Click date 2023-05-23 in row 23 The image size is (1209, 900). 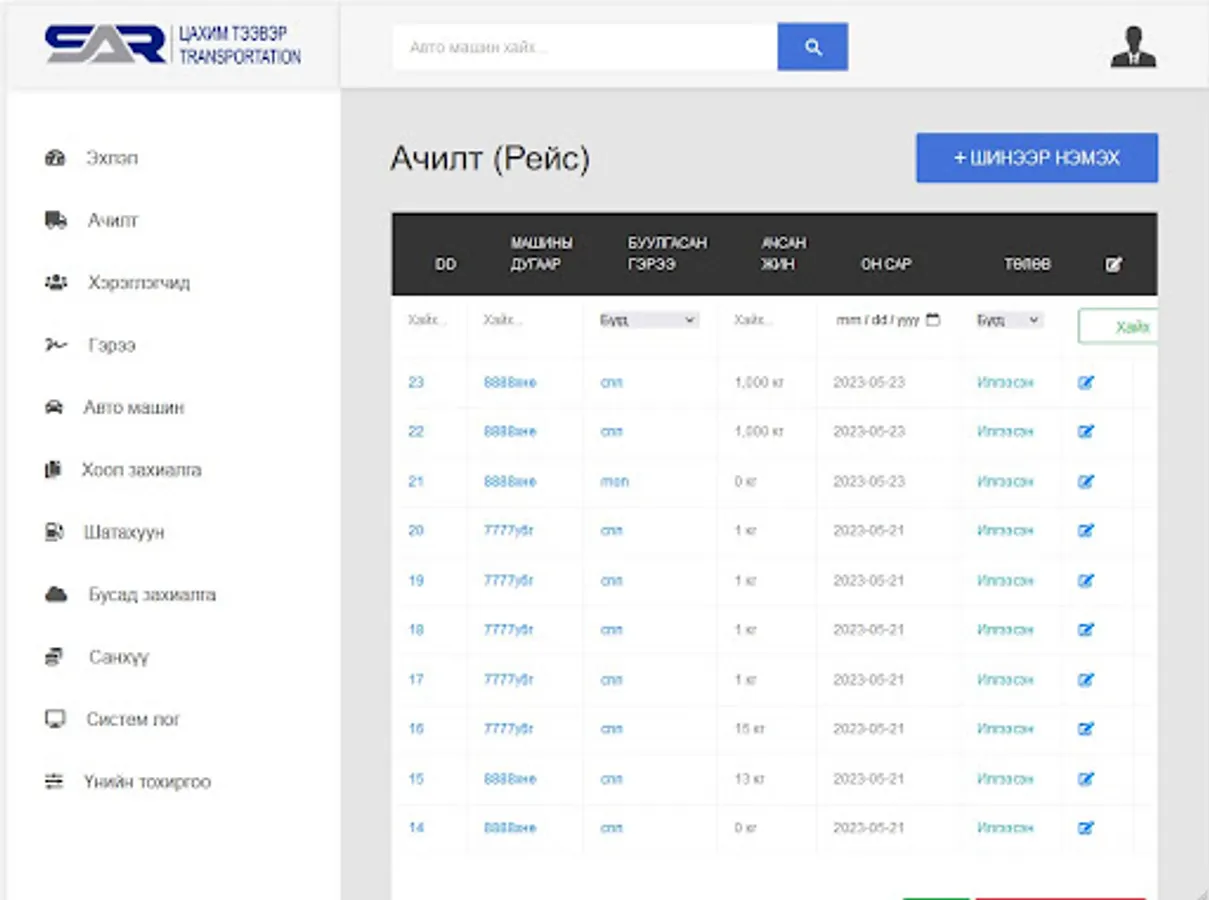pos(869,382)
